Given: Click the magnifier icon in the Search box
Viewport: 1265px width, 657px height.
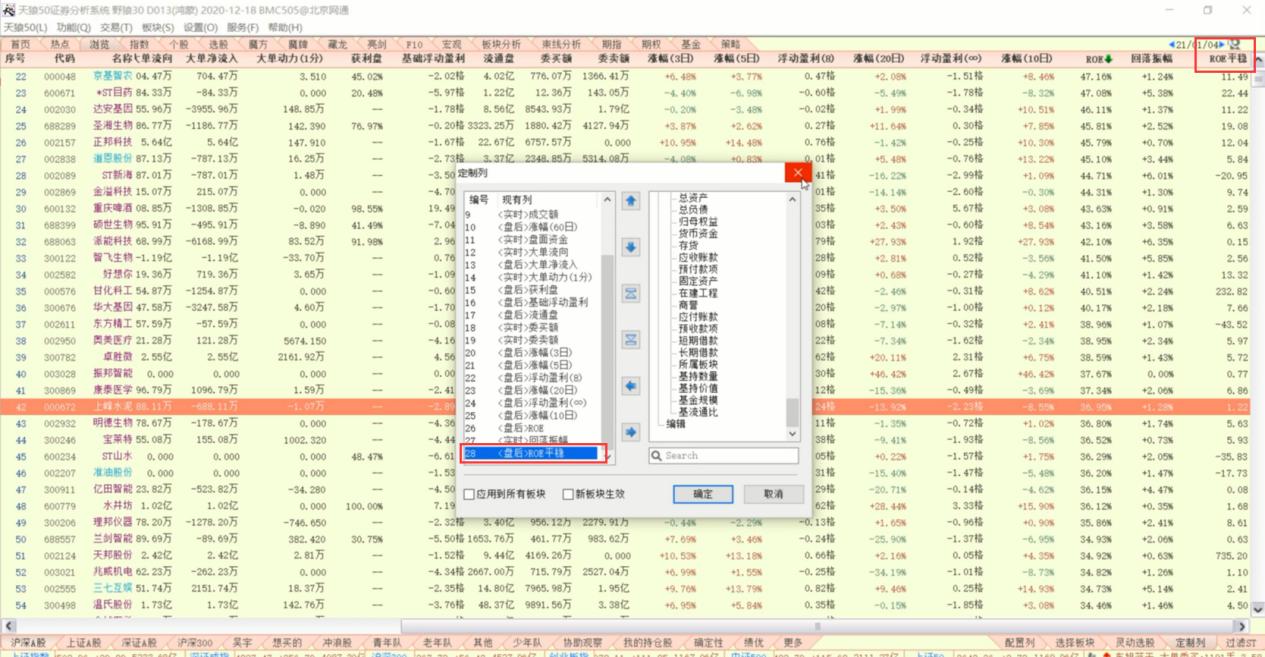Looking at the screenshot, I should click(657, 455).
